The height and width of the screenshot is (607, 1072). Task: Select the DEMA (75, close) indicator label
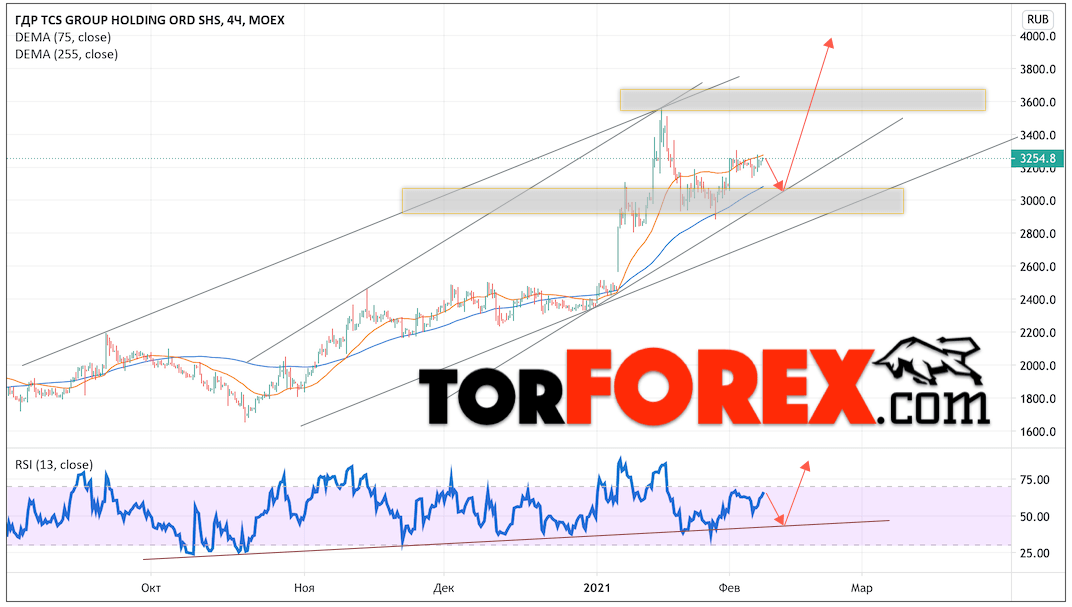[63, 37]
